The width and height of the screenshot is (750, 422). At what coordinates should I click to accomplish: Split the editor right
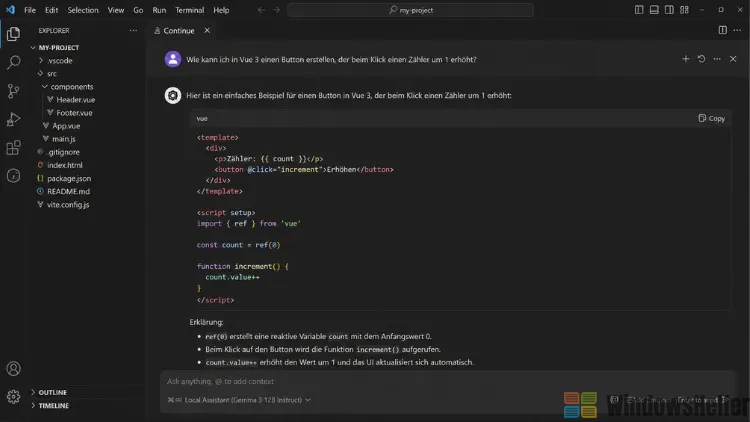[x=722, y=30]
